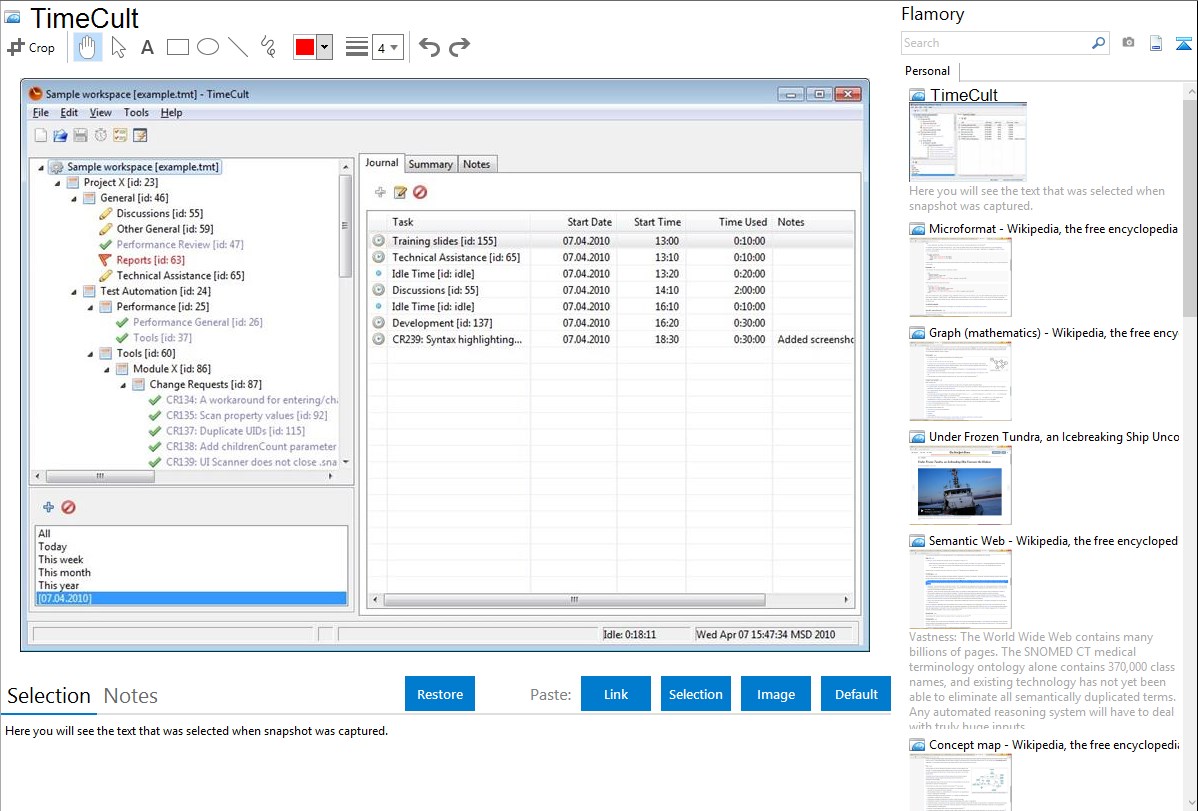Open the line width dropdown
1198x811 pixels.
[387, 47]
